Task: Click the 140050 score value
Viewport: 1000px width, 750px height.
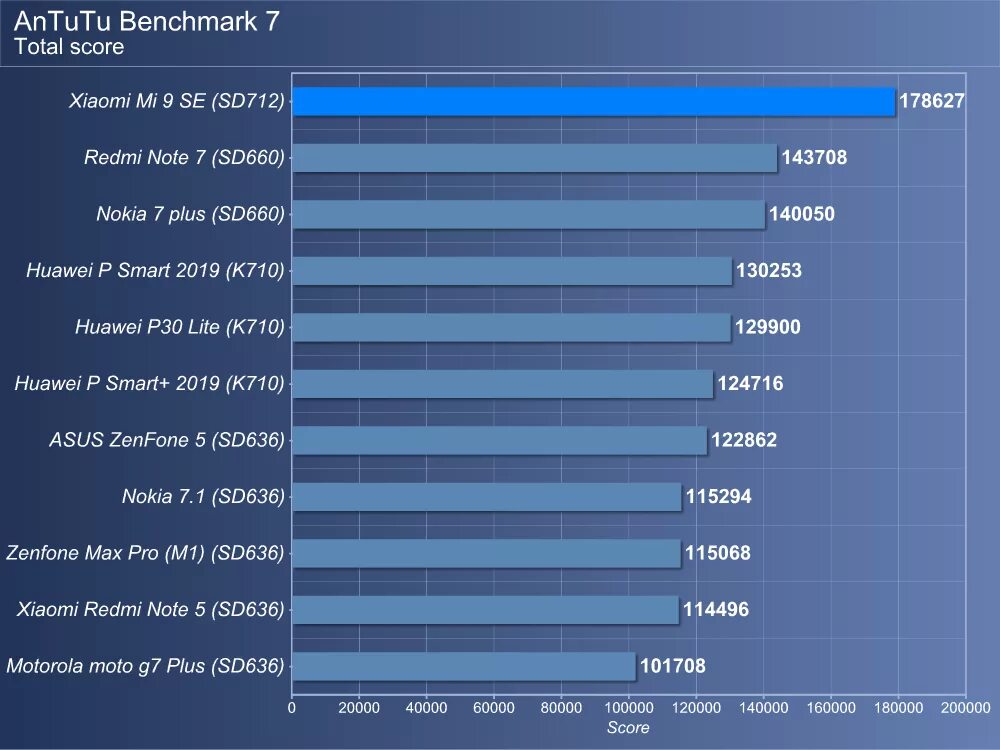Action: (x=802, y=214)
